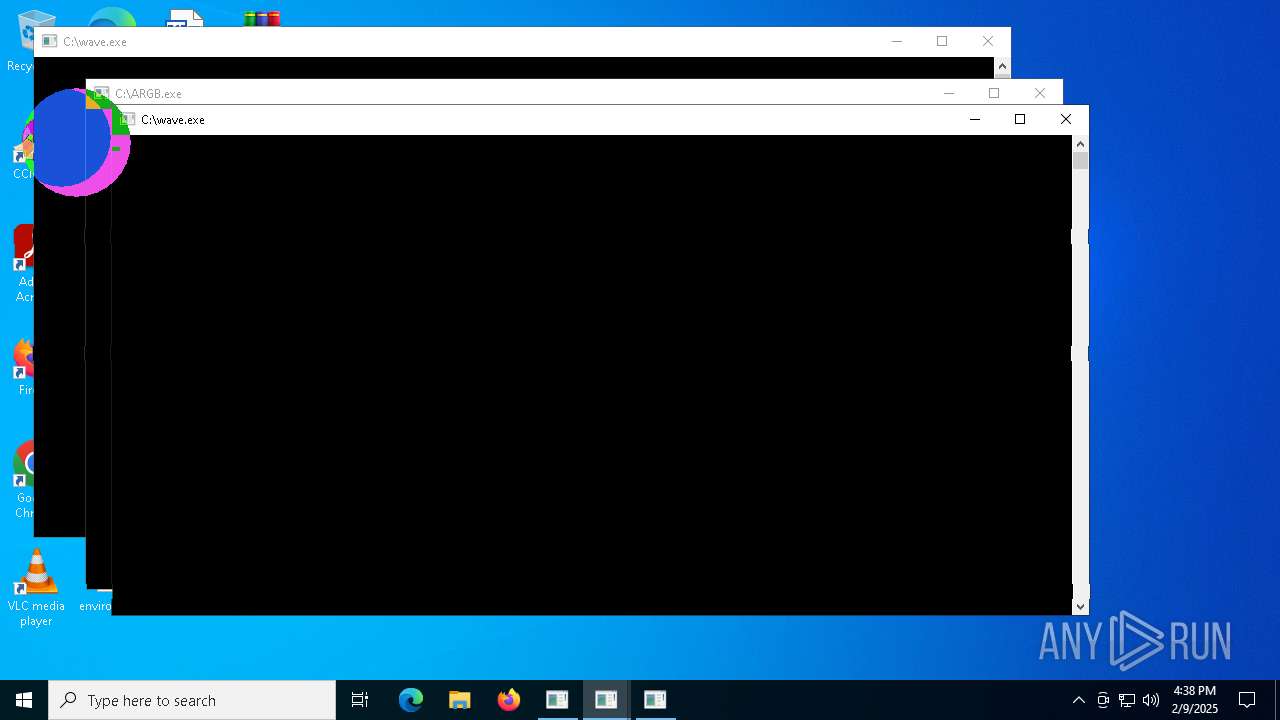Launch Microsoft Edge from the taskbar

tap(411, 700)
